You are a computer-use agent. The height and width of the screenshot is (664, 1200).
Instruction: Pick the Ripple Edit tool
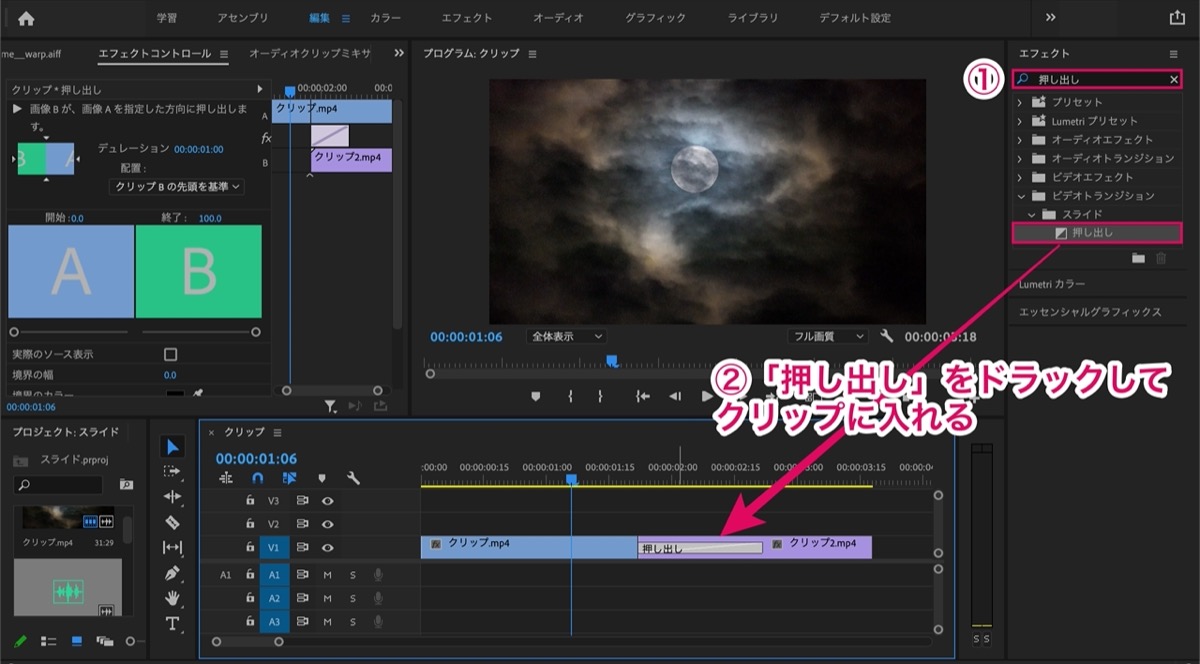coord(173,496)
